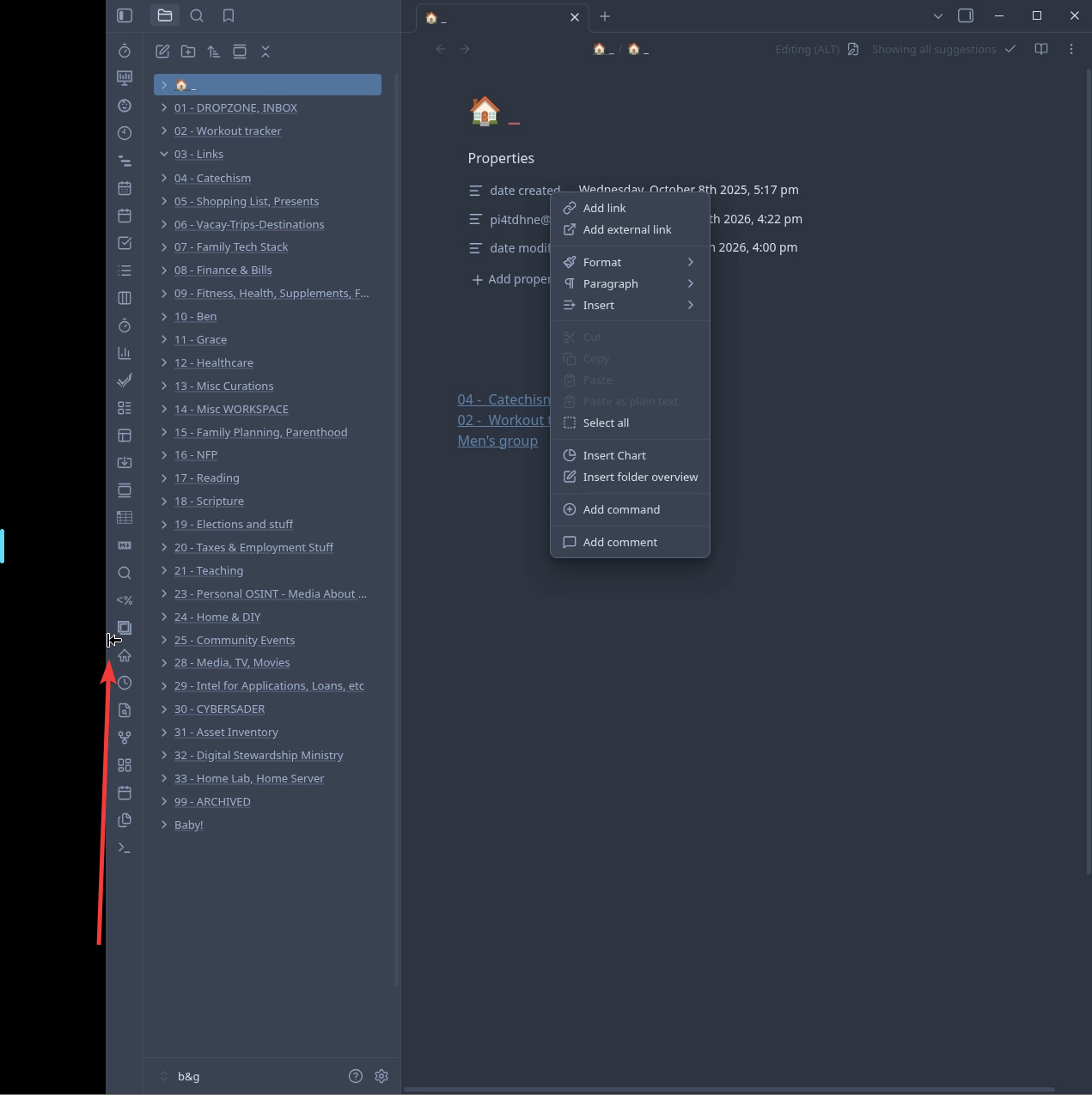Open vault settings via the gear icon
The height and width of the screenshot is (1095, 1092).
381,1076
